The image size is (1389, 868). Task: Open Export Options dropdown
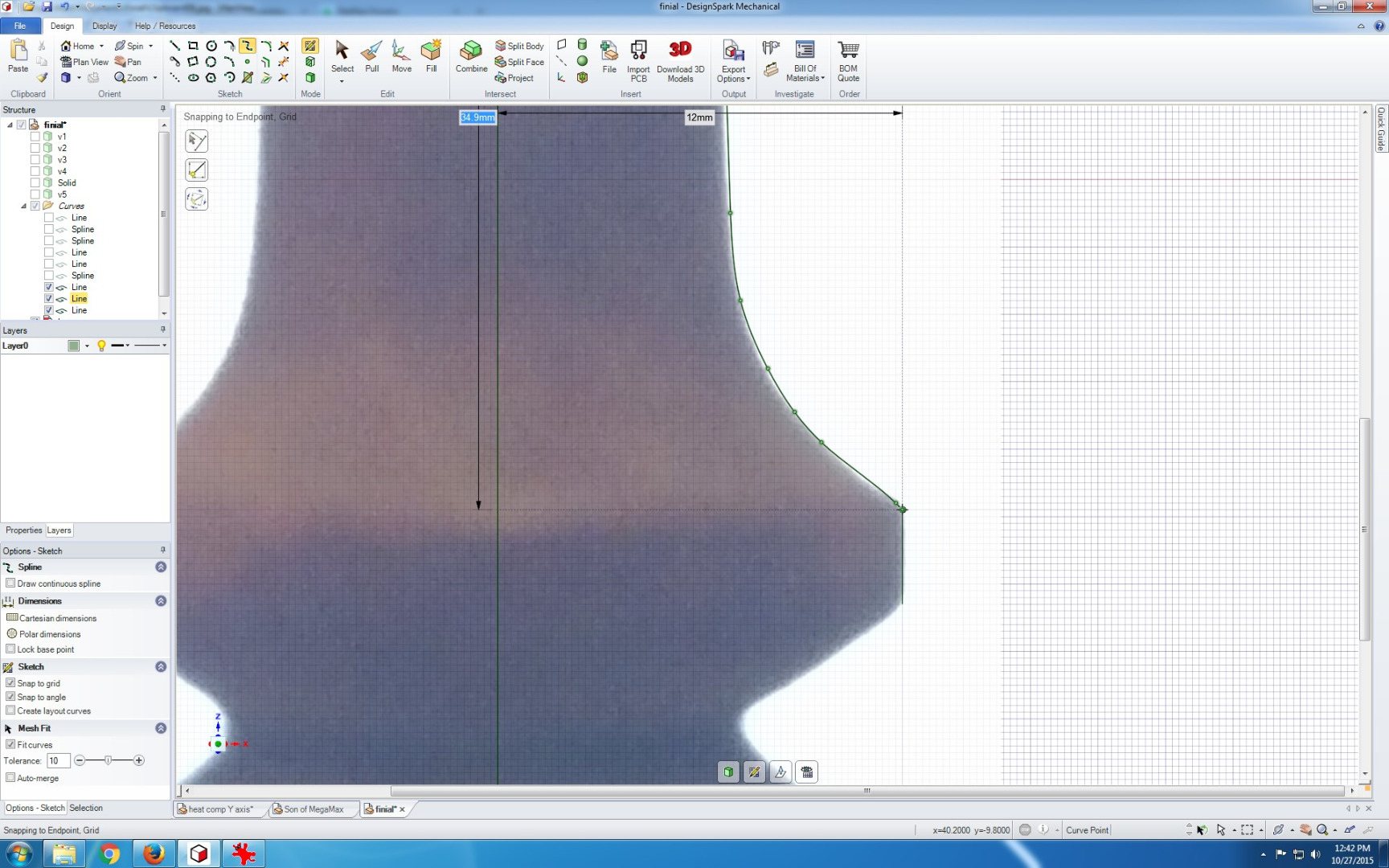(733, 74)
